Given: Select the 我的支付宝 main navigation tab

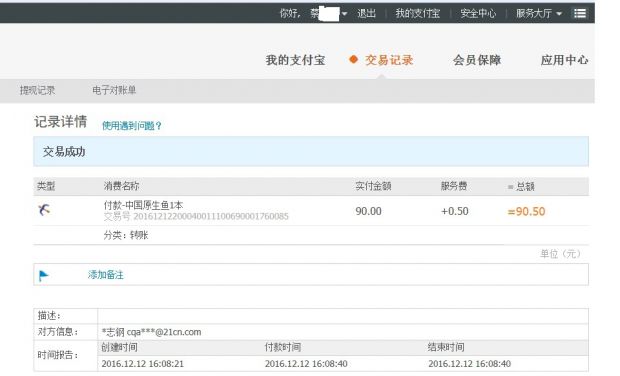Looking at the screenshot, I should (295, 60).
